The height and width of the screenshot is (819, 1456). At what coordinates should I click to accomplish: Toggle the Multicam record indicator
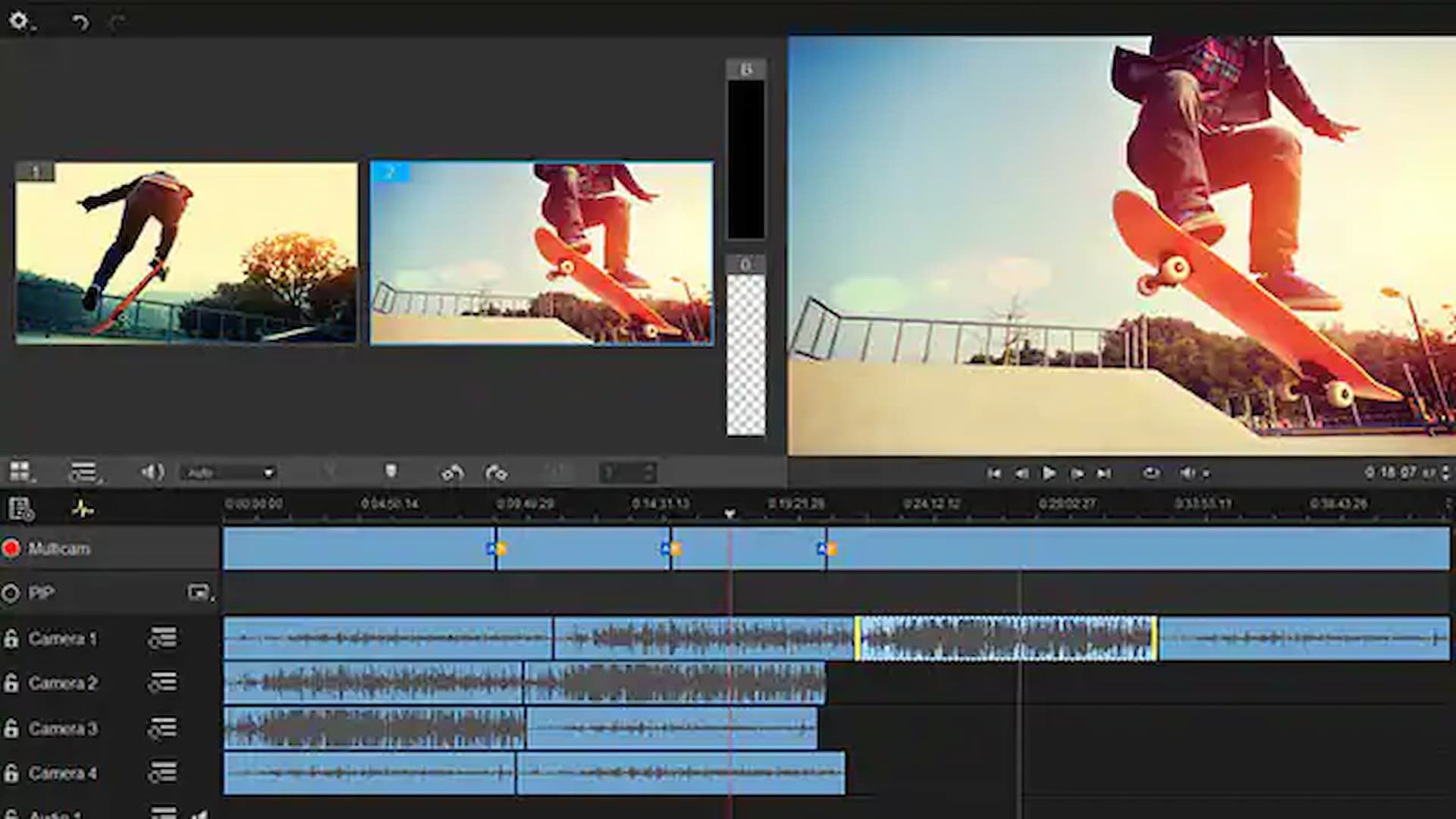click(x=11, y=548)
